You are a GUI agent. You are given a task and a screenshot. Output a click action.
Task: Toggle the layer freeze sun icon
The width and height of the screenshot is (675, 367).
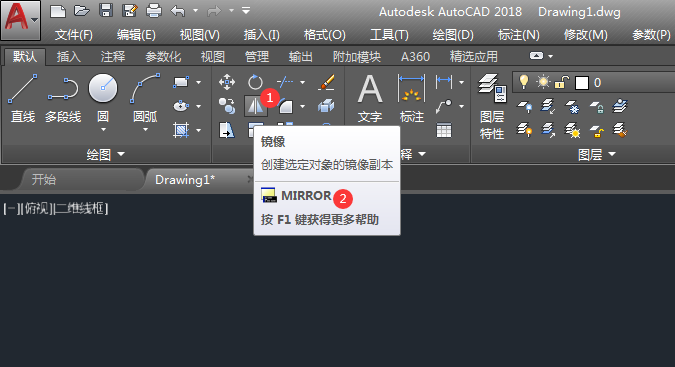click(543, 82)
